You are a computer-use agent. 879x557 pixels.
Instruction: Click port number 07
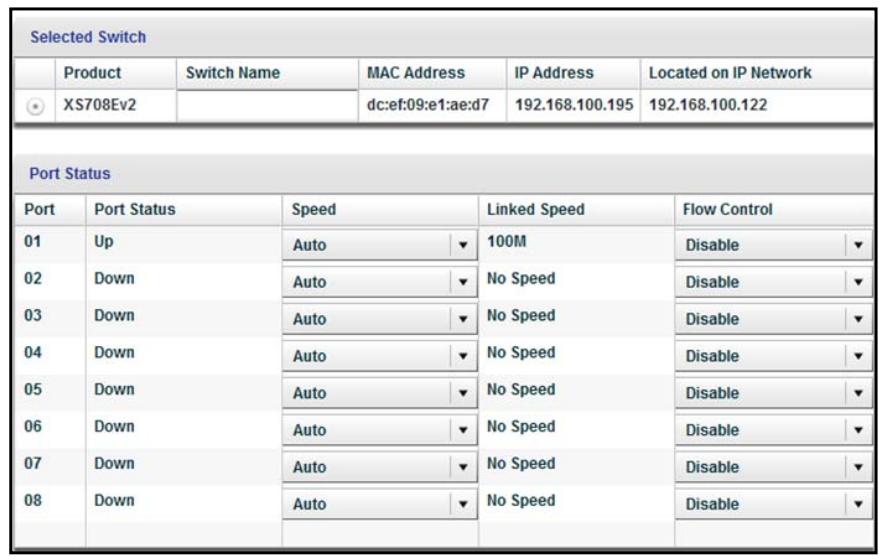pyautogui.click(x=33, y=463)
